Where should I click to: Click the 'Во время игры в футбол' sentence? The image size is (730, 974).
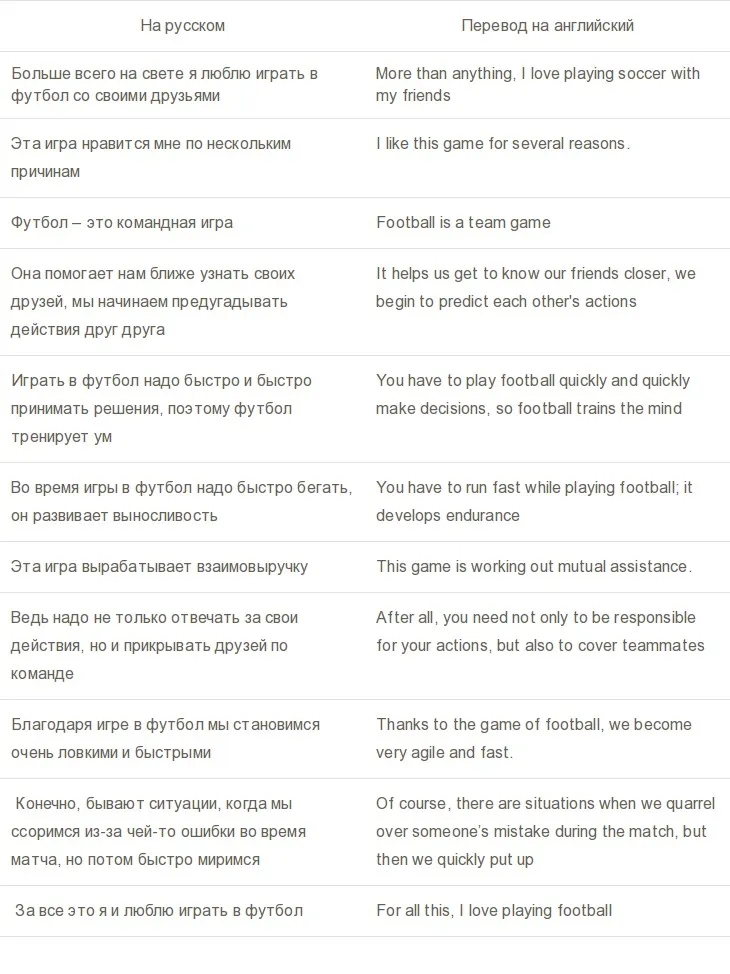pyautogui.click(x=181, y=501)
